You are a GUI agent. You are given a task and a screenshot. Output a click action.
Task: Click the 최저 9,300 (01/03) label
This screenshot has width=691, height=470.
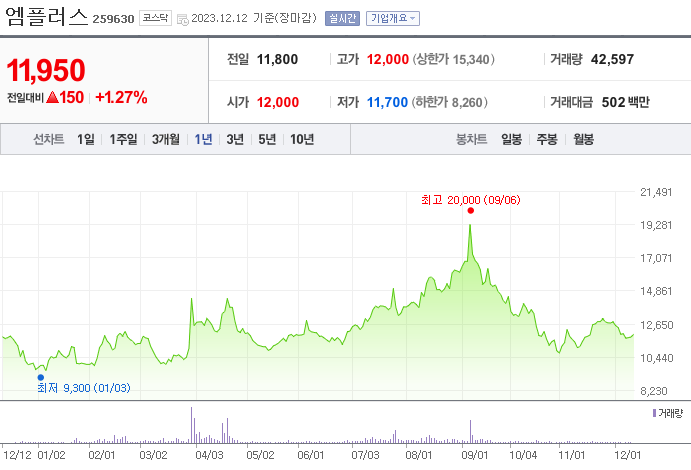pyautogui.click(x=84, y=388)
